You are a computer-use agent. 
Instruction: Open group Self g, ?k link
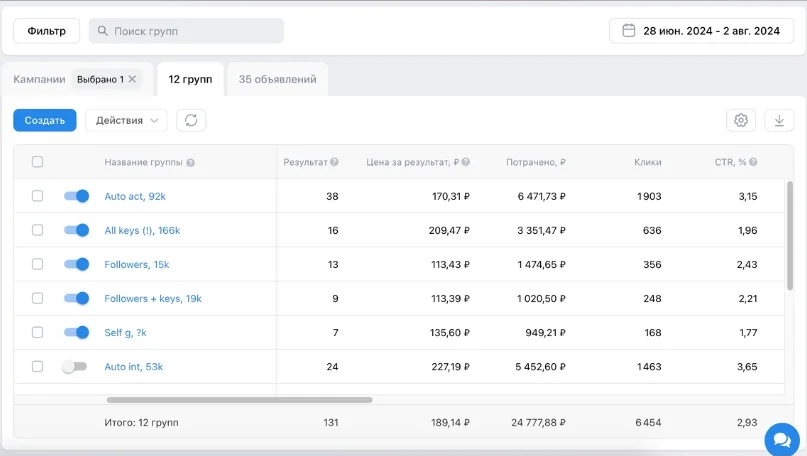126,332
